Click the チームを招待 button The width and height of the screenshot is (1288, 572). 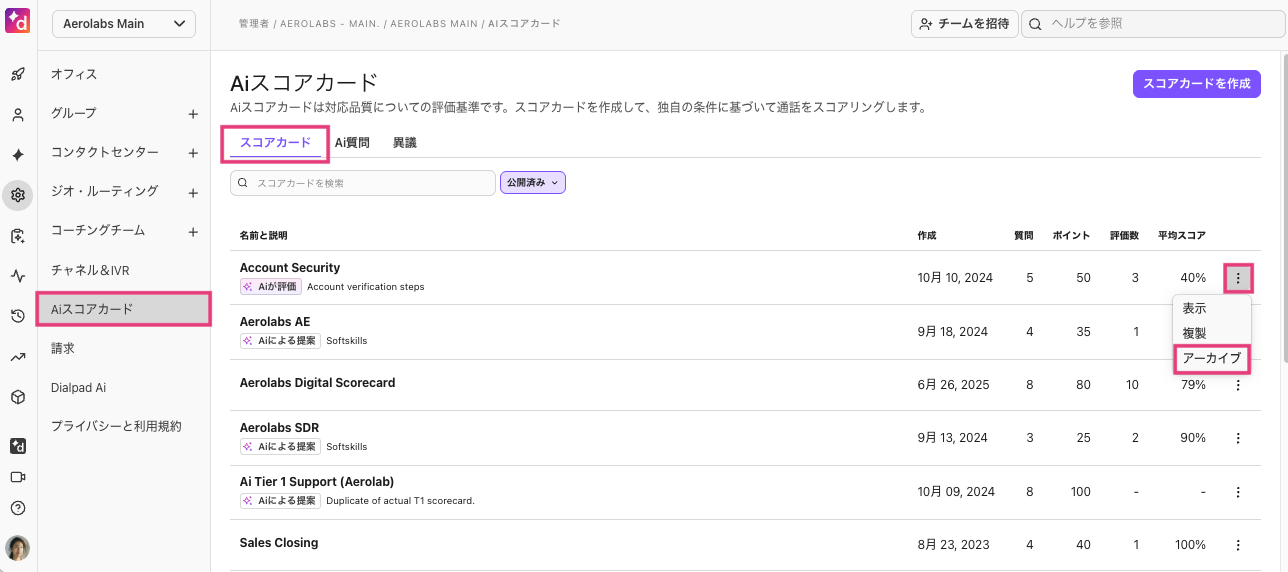(964, 24)
